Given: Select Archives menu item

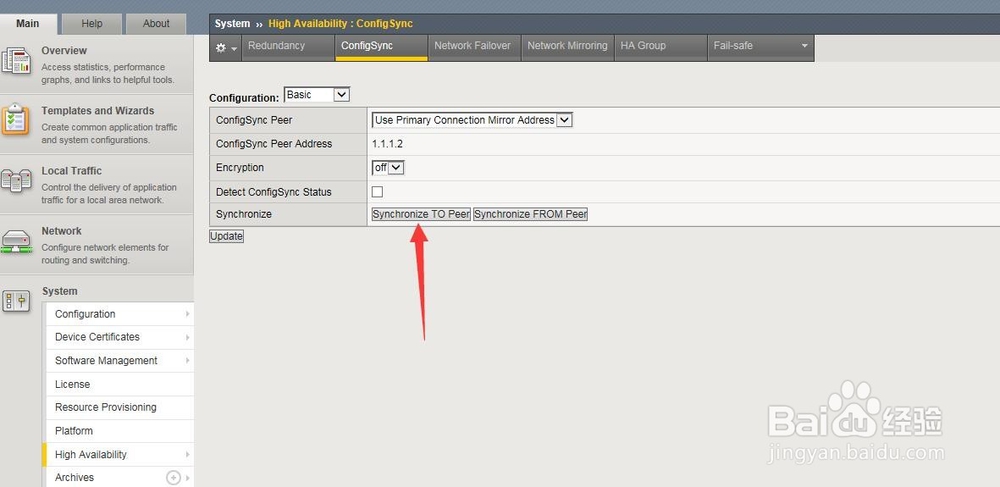Looking at the screenshot, I should pos(119,477).
